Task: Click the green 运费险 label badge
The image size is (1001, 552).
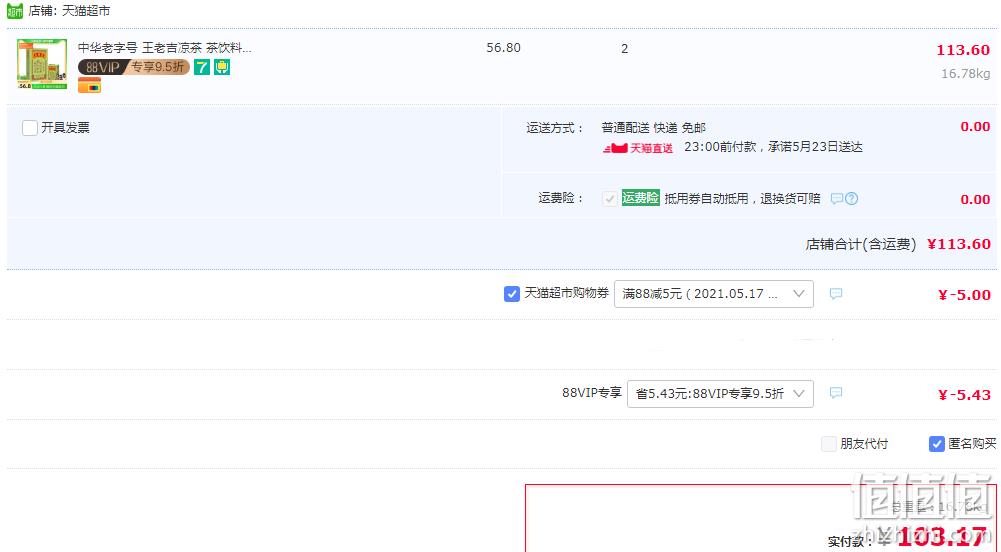Action: pos(640,198)
